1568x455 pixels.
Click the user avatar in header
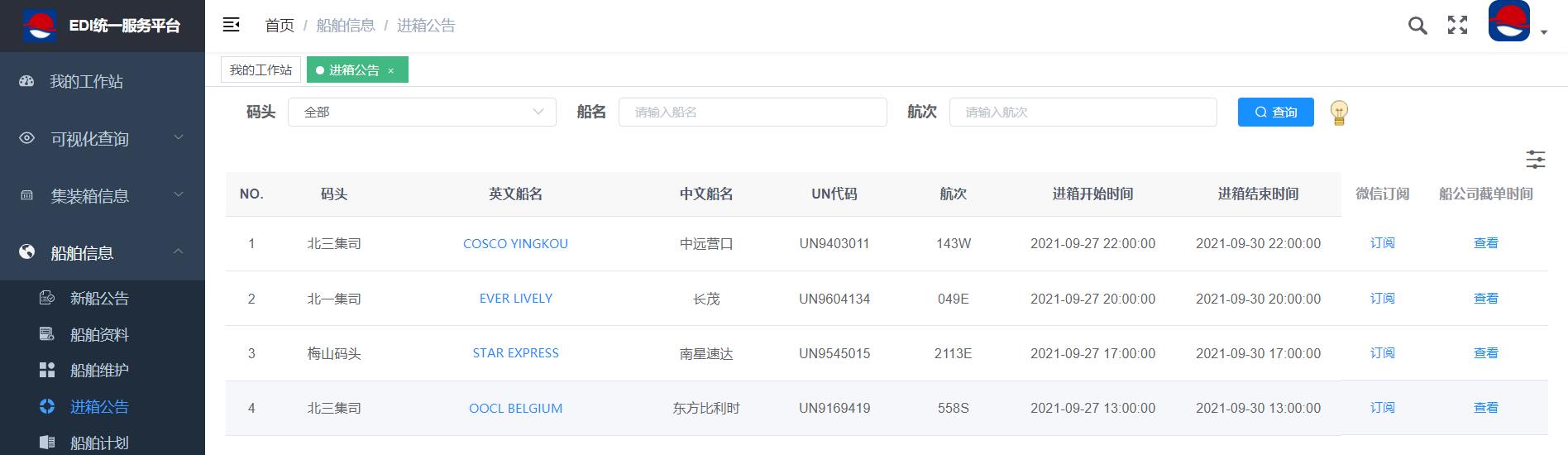[x=1509, y=22]
